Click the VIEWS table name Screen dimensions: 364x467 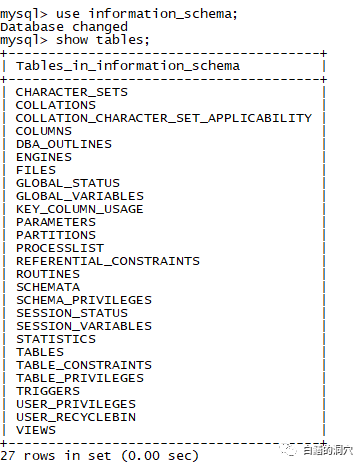[36, 430]
